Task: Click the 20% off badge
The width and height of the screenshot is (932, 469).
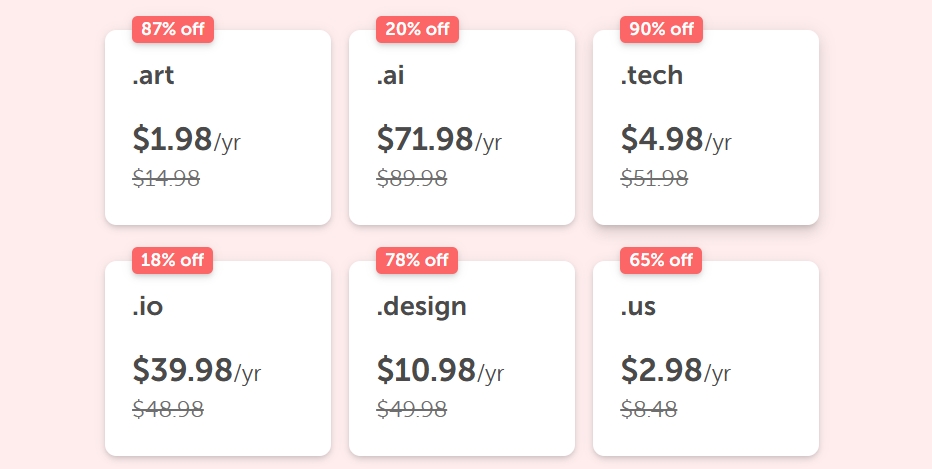Action: pos(416,29)
